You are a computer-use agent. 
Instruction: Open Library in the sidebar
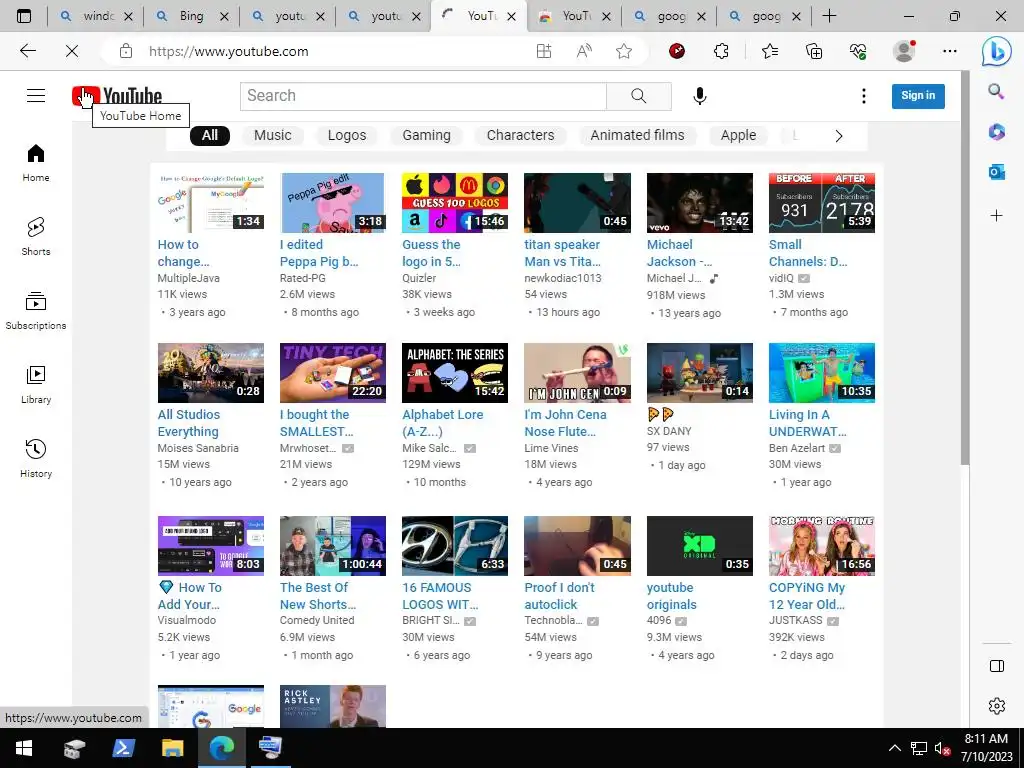click(x=36, y=385)
